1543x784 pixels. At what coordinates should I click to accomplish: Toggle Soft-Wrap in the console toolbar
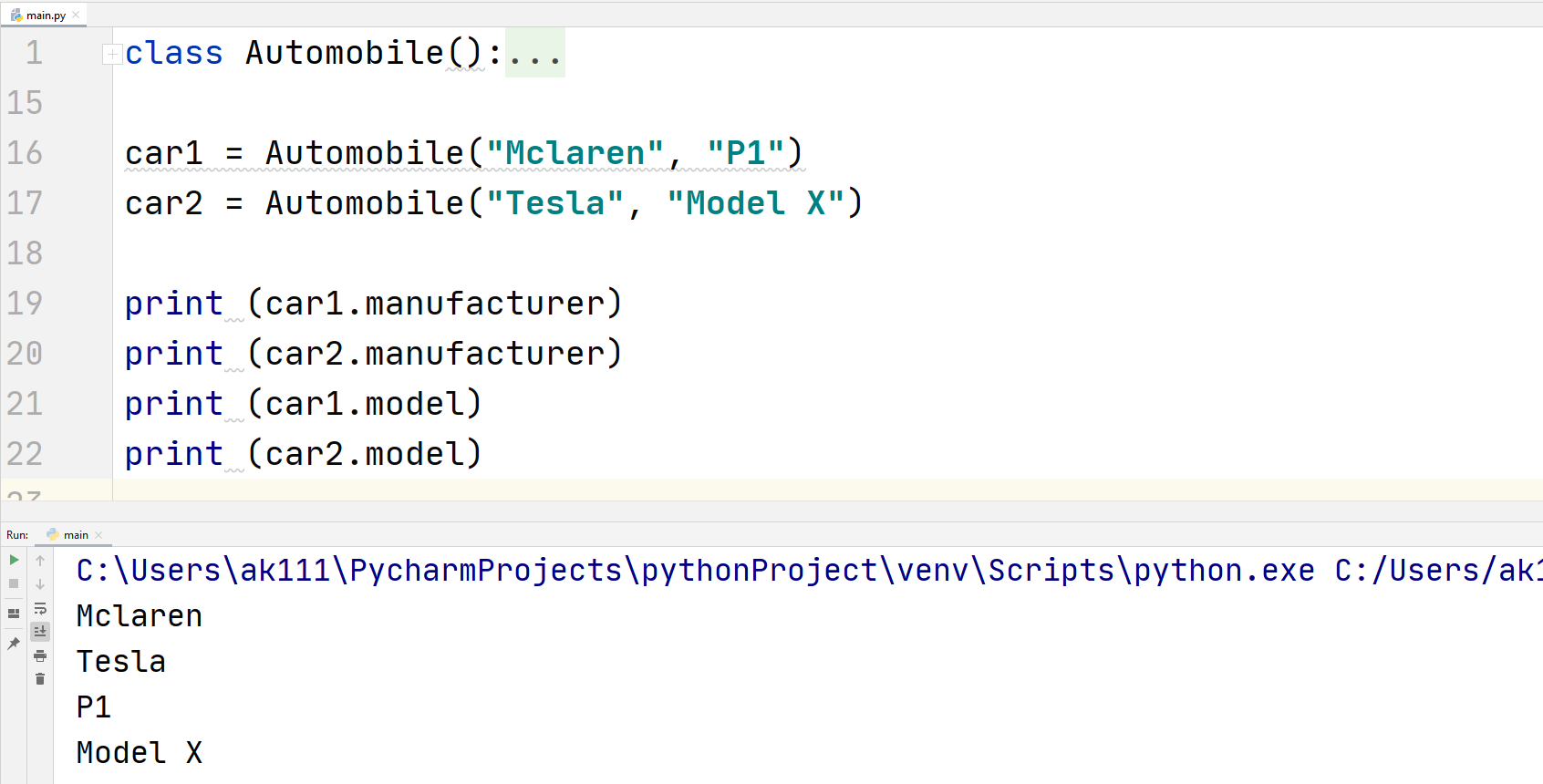(40, 608)
